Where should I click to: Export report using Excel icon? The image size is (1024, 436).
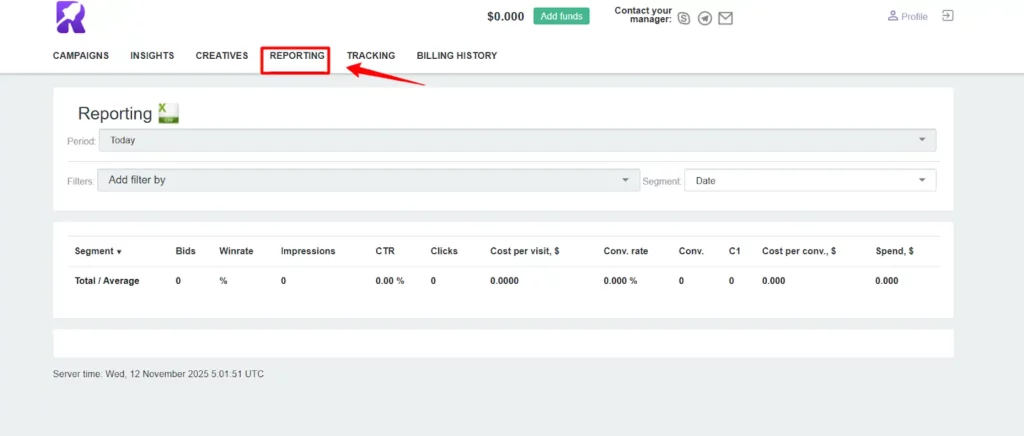tap(168, 113)
